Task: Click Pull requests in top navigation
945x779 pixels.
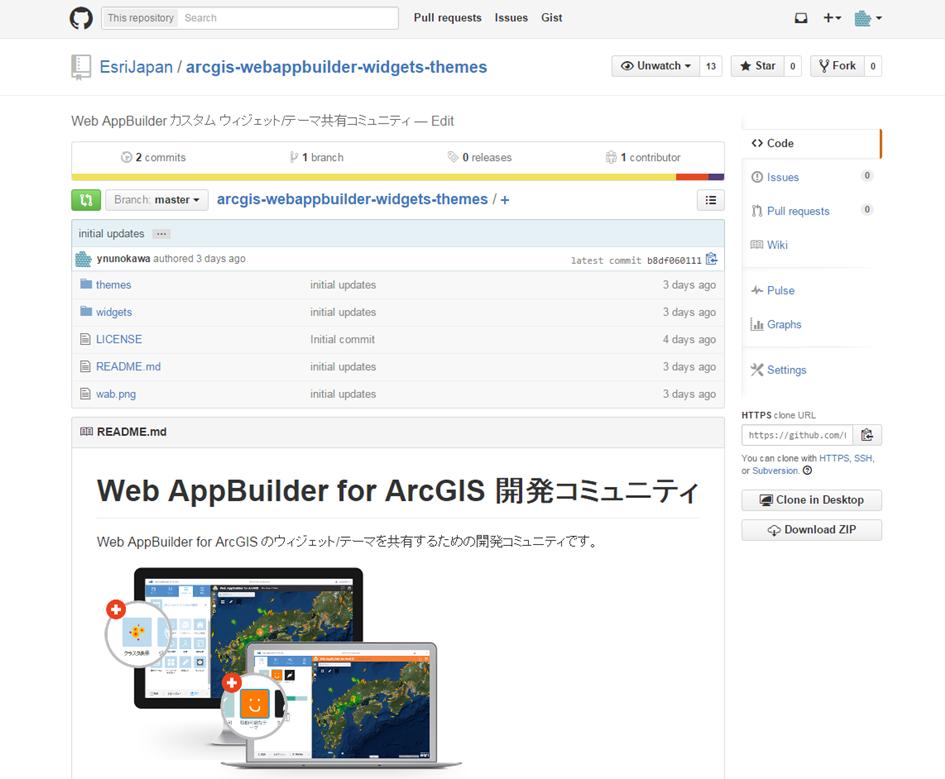Action: (x=447, y=18)
